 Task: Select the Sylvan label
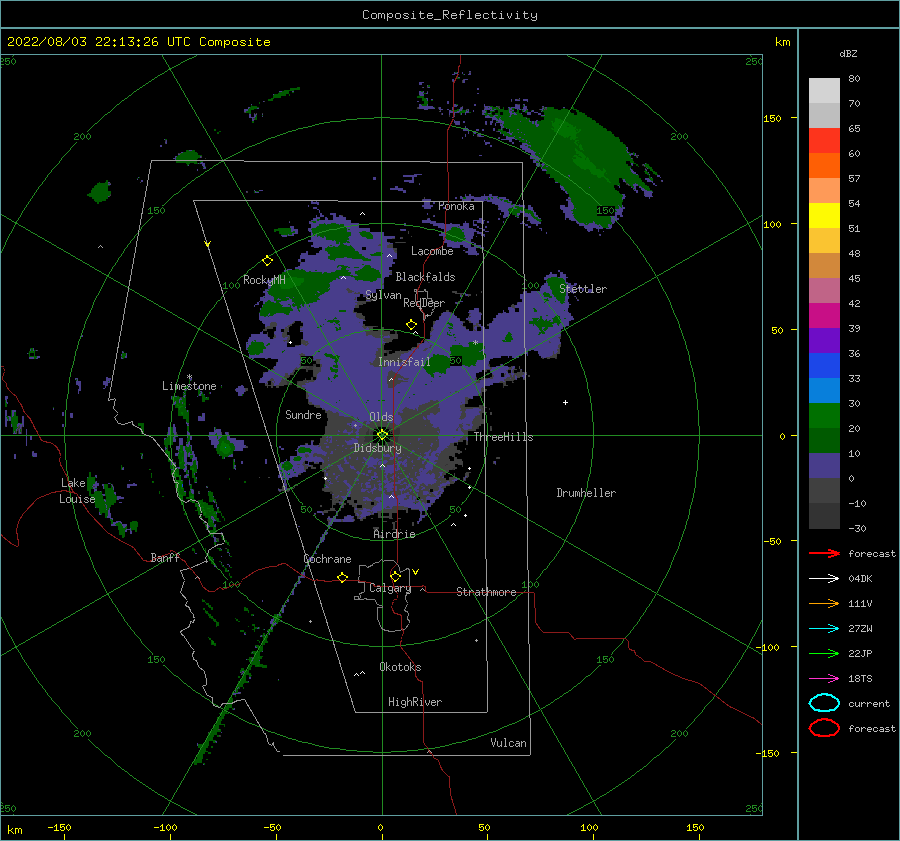pyautogui.click(x=383, y=295)
